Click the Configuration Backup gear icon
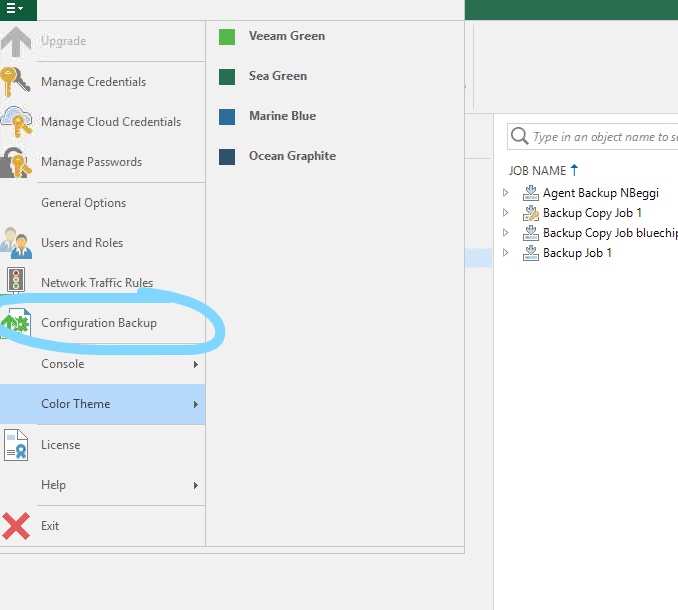Viewport: 678px width, 610px height. coord(16,323)
